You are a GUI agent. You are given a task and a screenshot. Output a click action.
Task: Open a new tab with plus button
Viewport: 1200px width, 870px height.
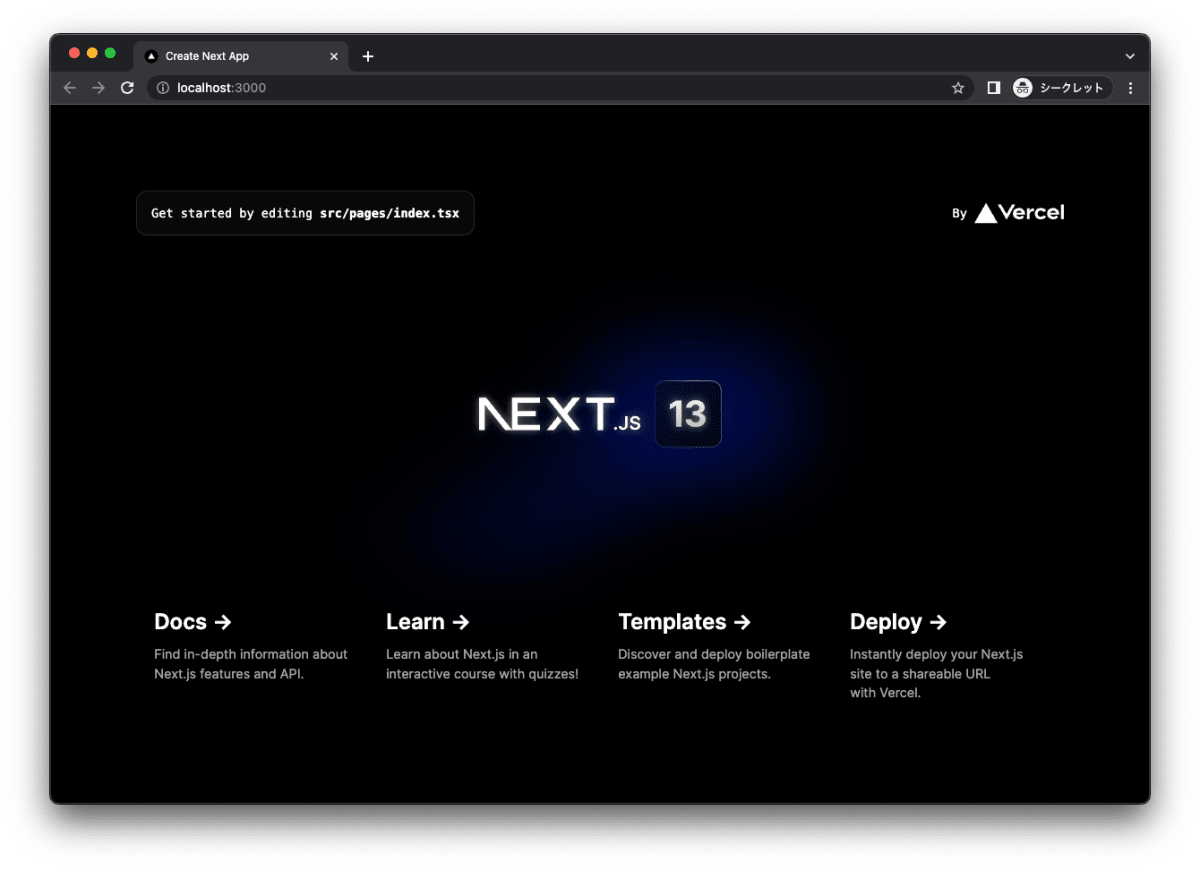pos(368,56)
